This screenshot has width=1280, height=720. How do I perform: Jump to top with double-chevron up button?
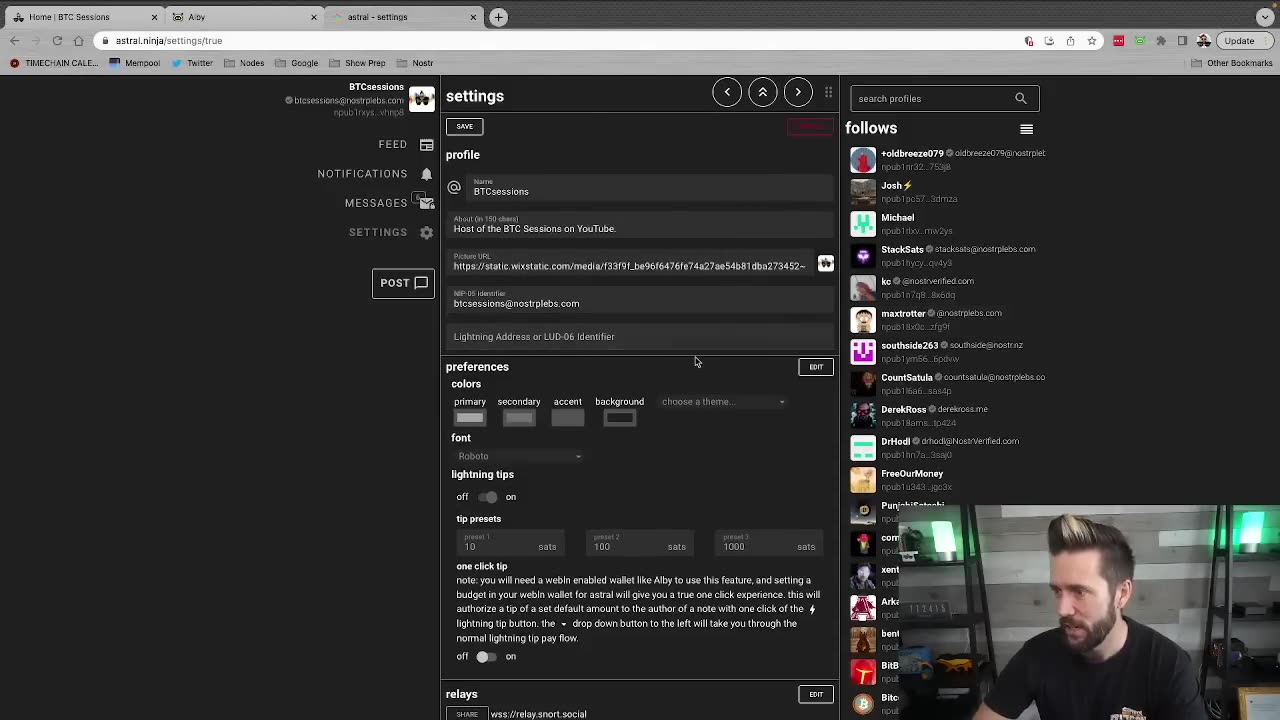(762, 92)
